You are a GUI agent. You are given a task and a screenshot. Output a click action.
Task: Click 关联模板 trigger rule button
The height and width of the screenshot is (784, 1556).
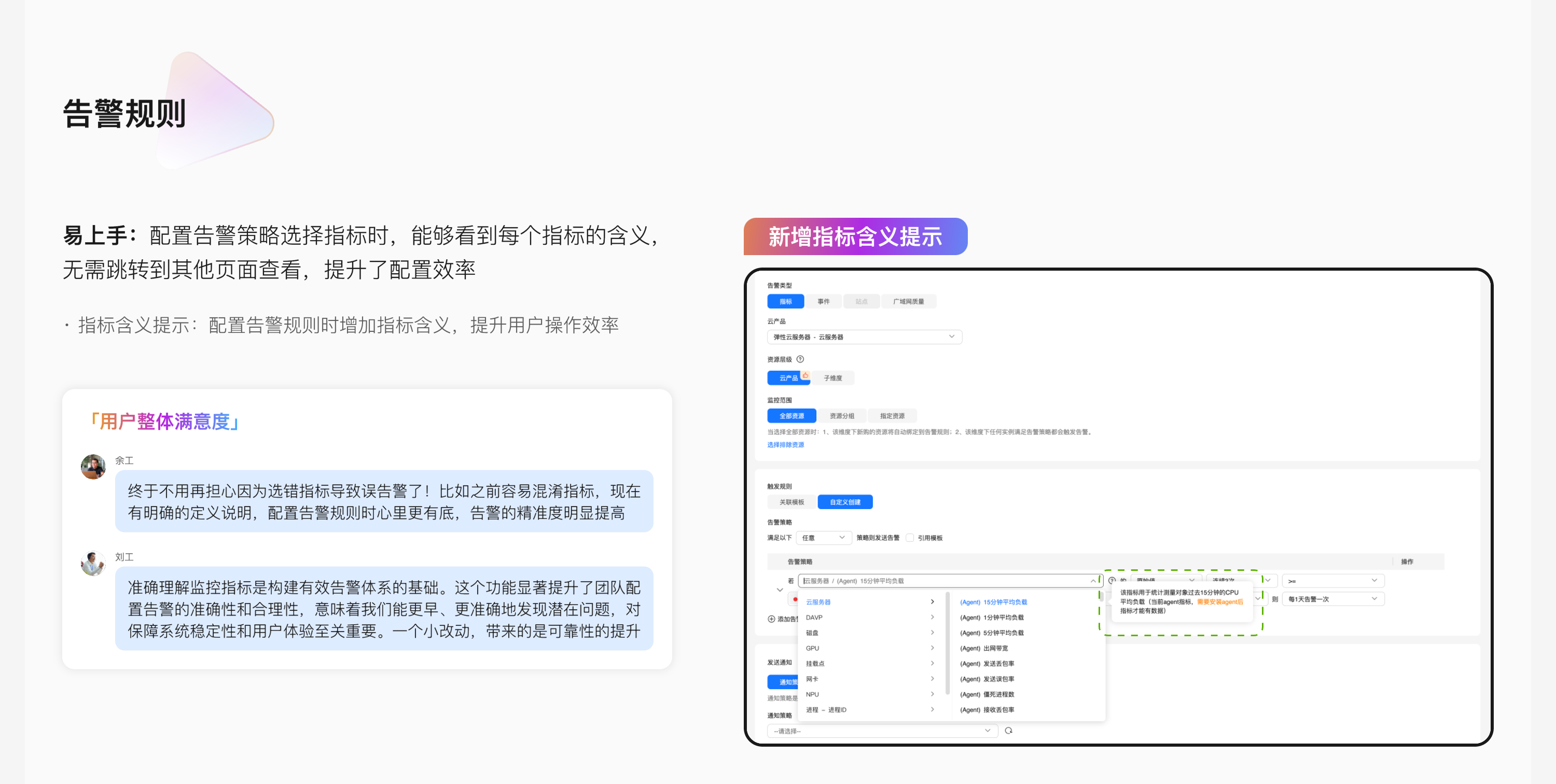[x=791, y=502]
